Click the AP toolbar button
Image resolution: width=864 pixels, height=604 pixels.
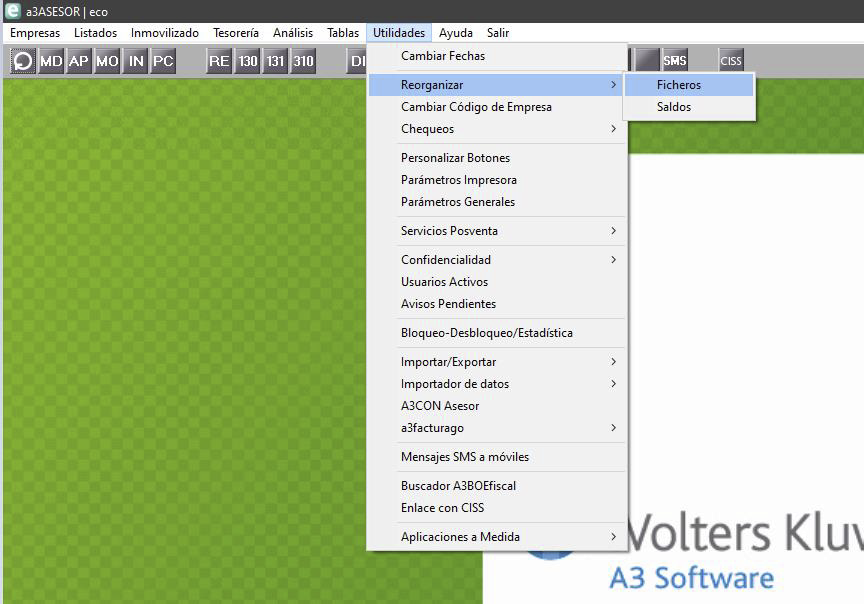(79, 61)
